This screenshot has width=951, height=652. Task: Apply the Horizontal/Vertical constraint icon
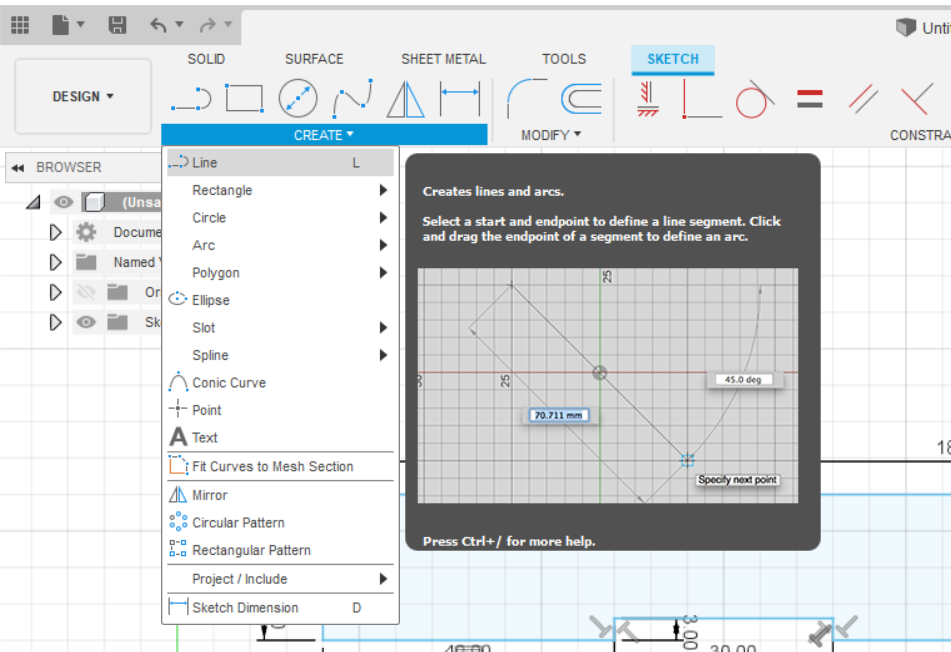702,99
